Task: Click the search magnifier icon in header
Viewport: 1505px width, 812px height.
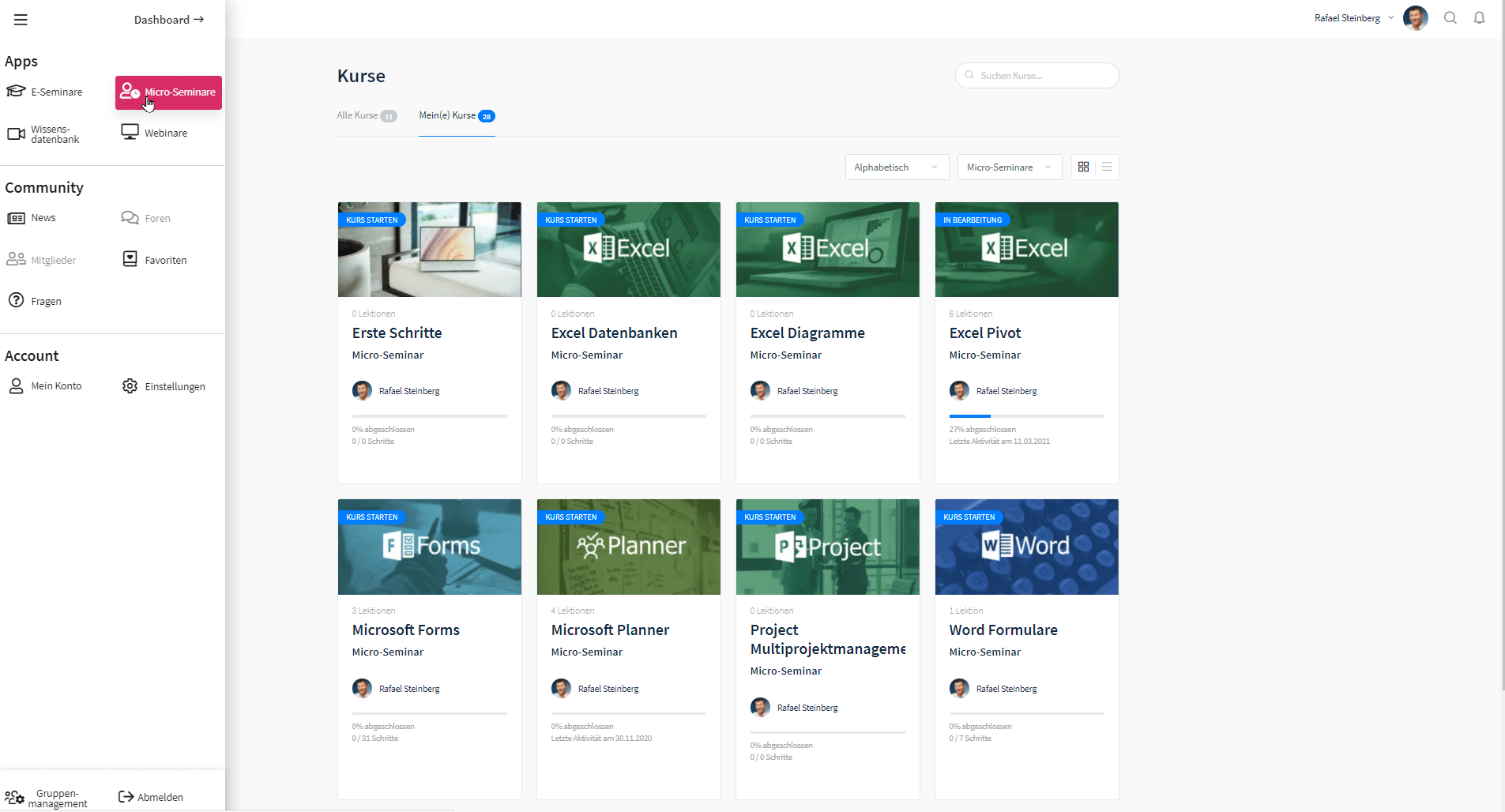Action: [1450, 18]
